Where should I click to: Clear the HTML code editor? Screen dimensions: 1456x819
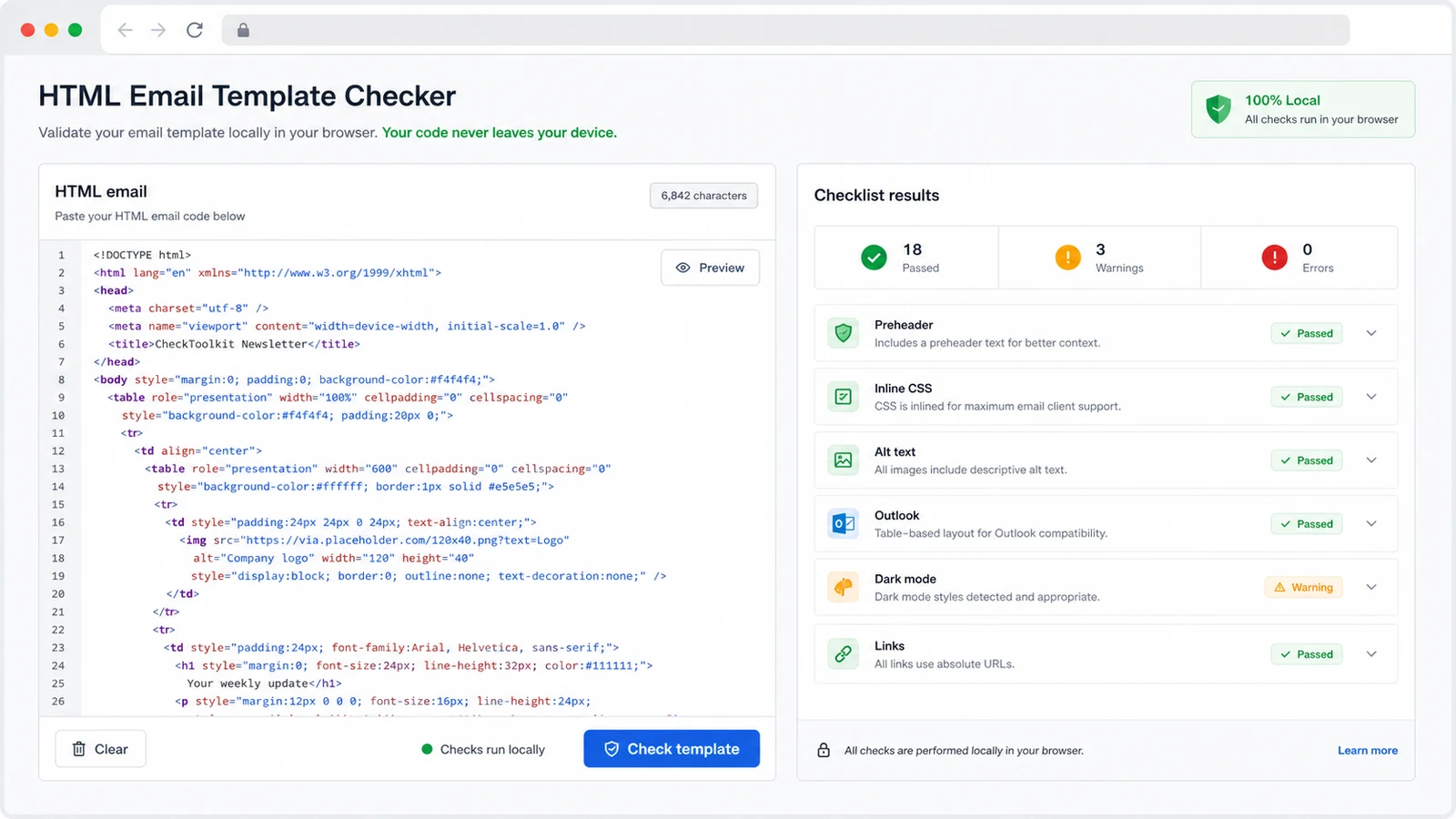click(x=100, y=749)
